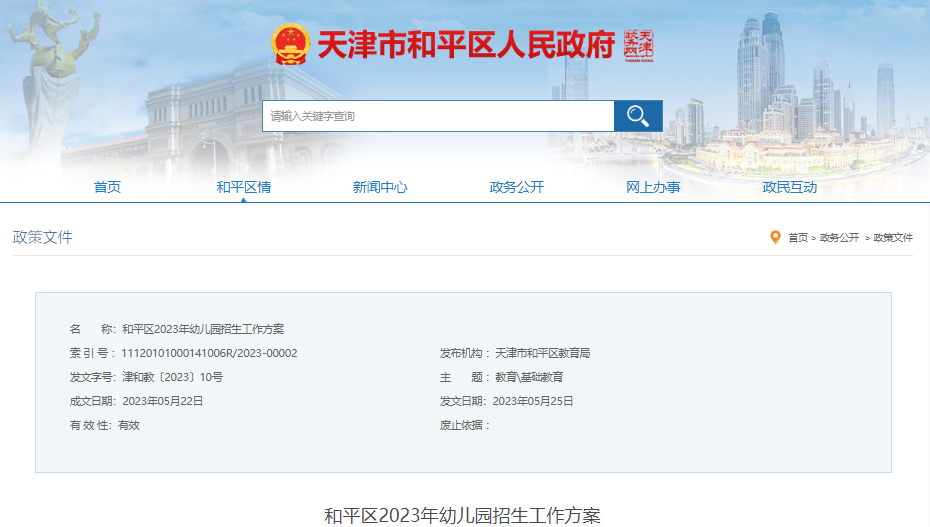Screen dimensions: 930x527
Task: Select document number 津和教〔2023〕10号
Action: pos(173,377)
